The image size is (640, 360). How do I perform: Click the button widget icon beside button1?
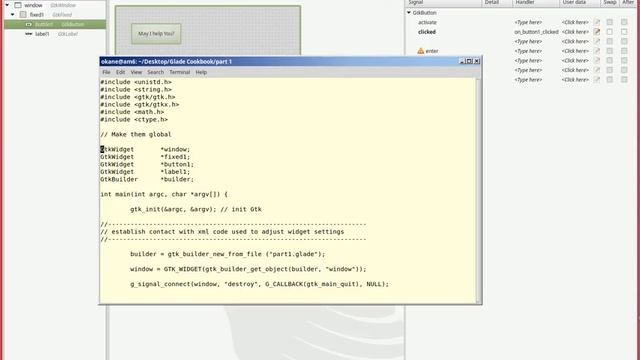coord(29,24)
